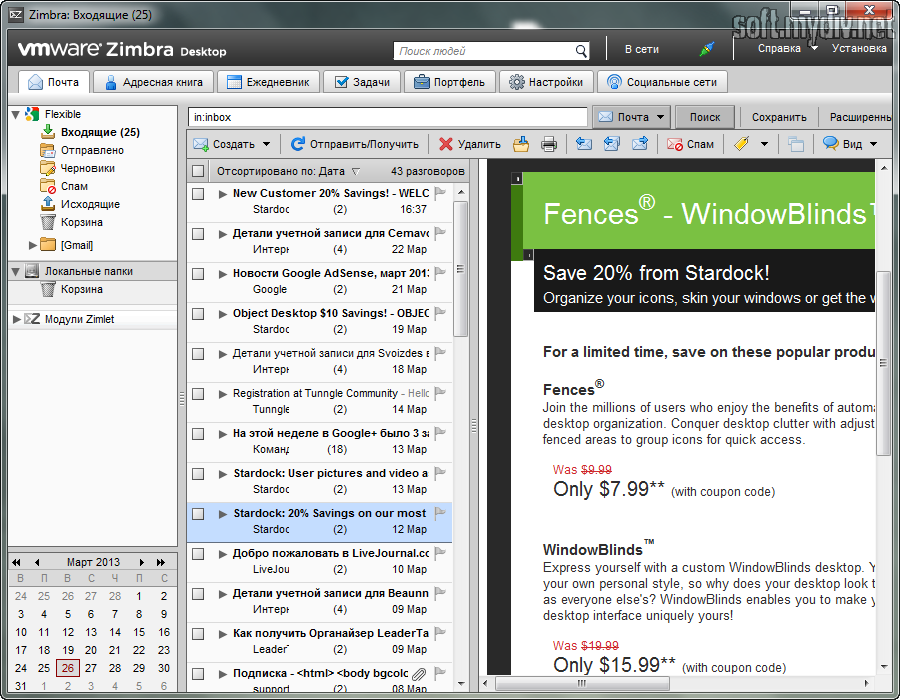Check the Добро пожаловать в LiveJournal message
Screen dimensions: 900x700
(198, 554)
